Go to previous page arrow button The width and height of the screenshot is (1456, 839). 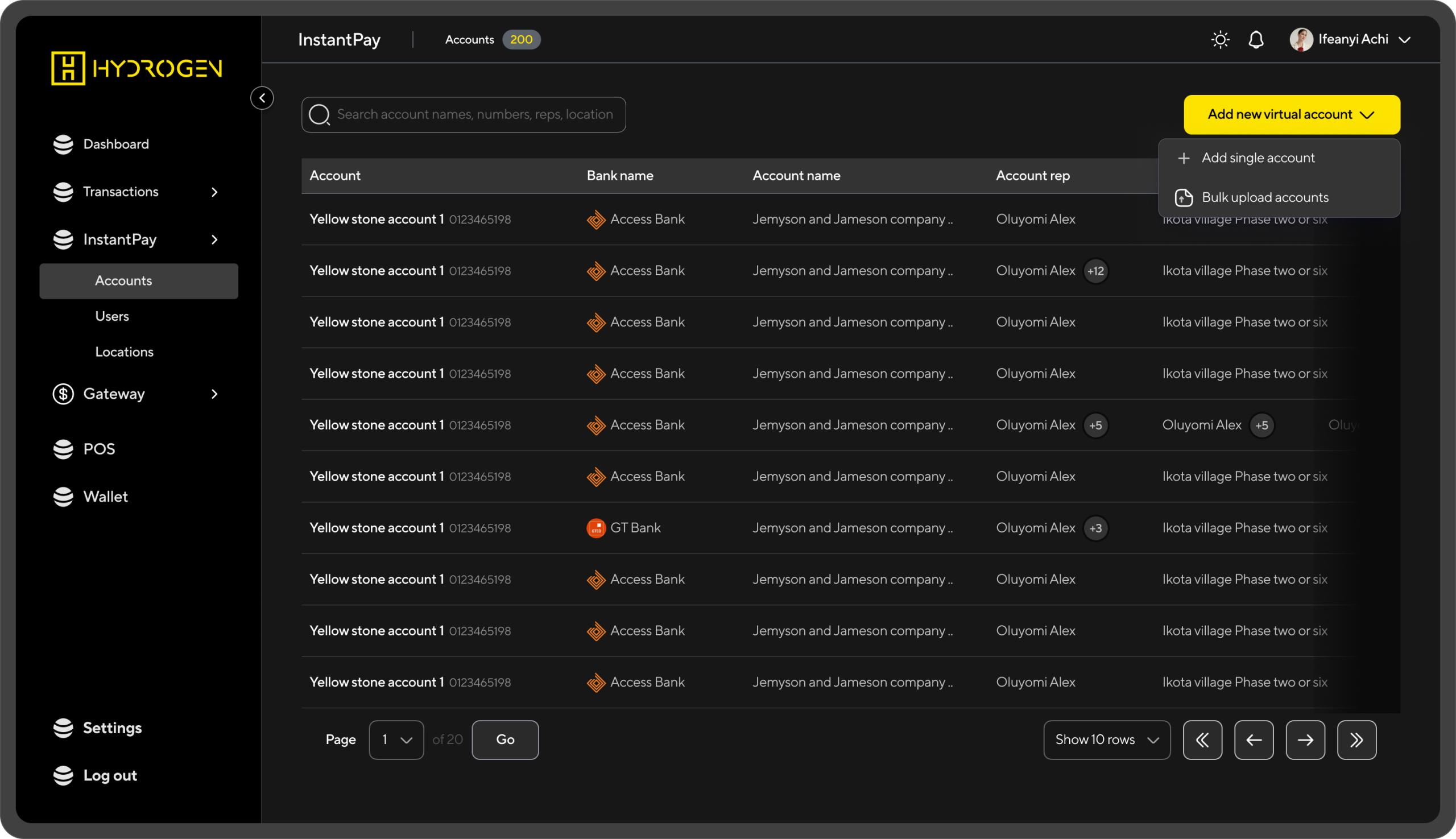pos(1253,740)
